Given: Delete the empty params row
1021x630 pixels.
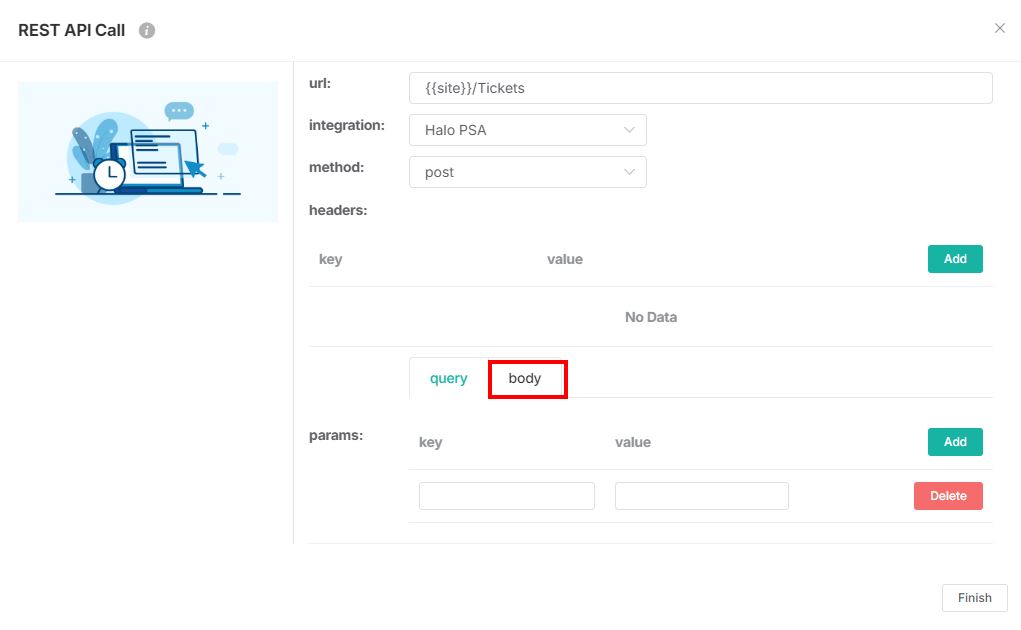Looking at the screenshot, I should (947, 496).
